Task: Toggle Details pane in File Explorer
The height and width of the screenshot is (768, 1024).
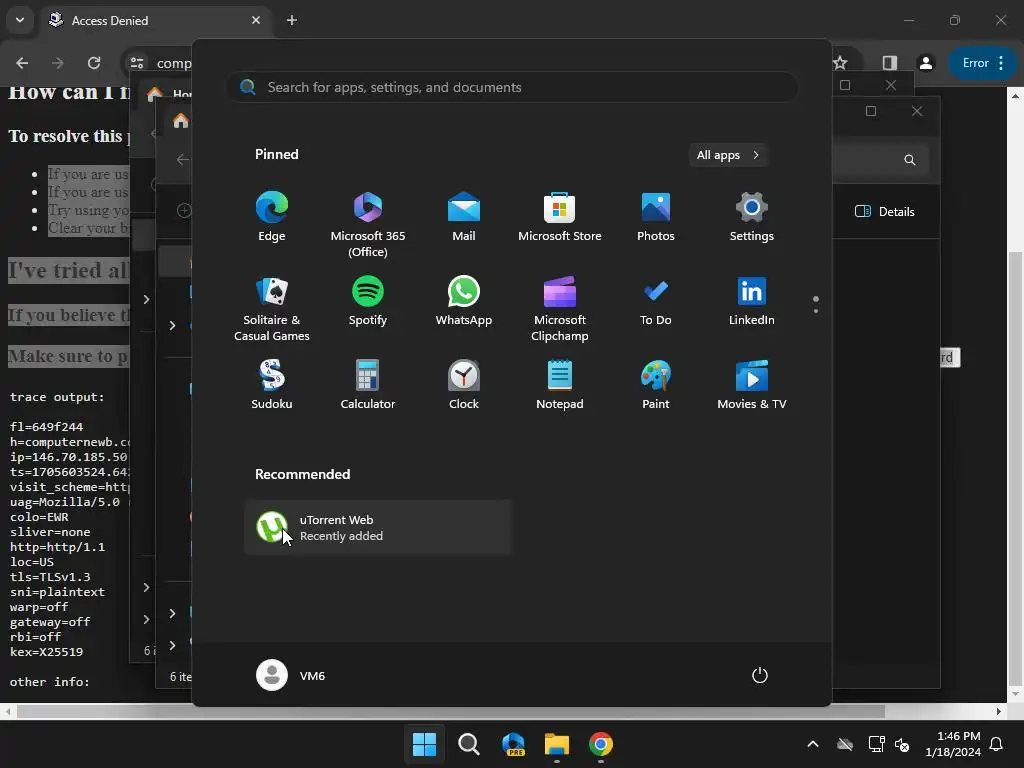Action: pyautogui.click(x=885, y=212)
